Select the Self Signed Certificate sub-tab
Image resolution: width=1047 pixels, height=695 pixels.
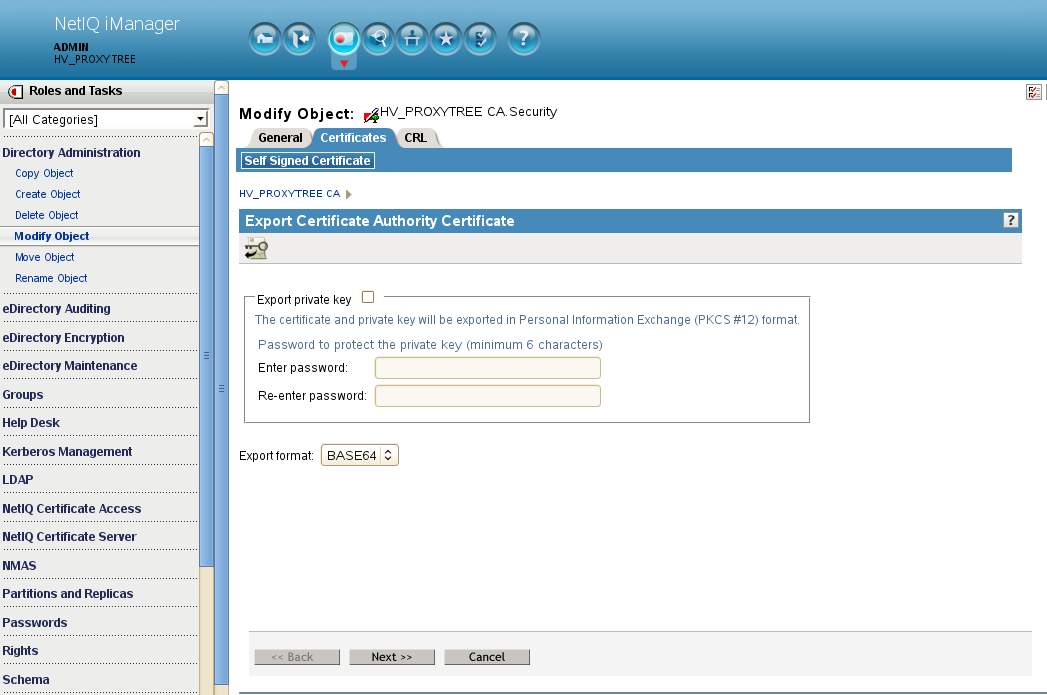pos(307,160)
